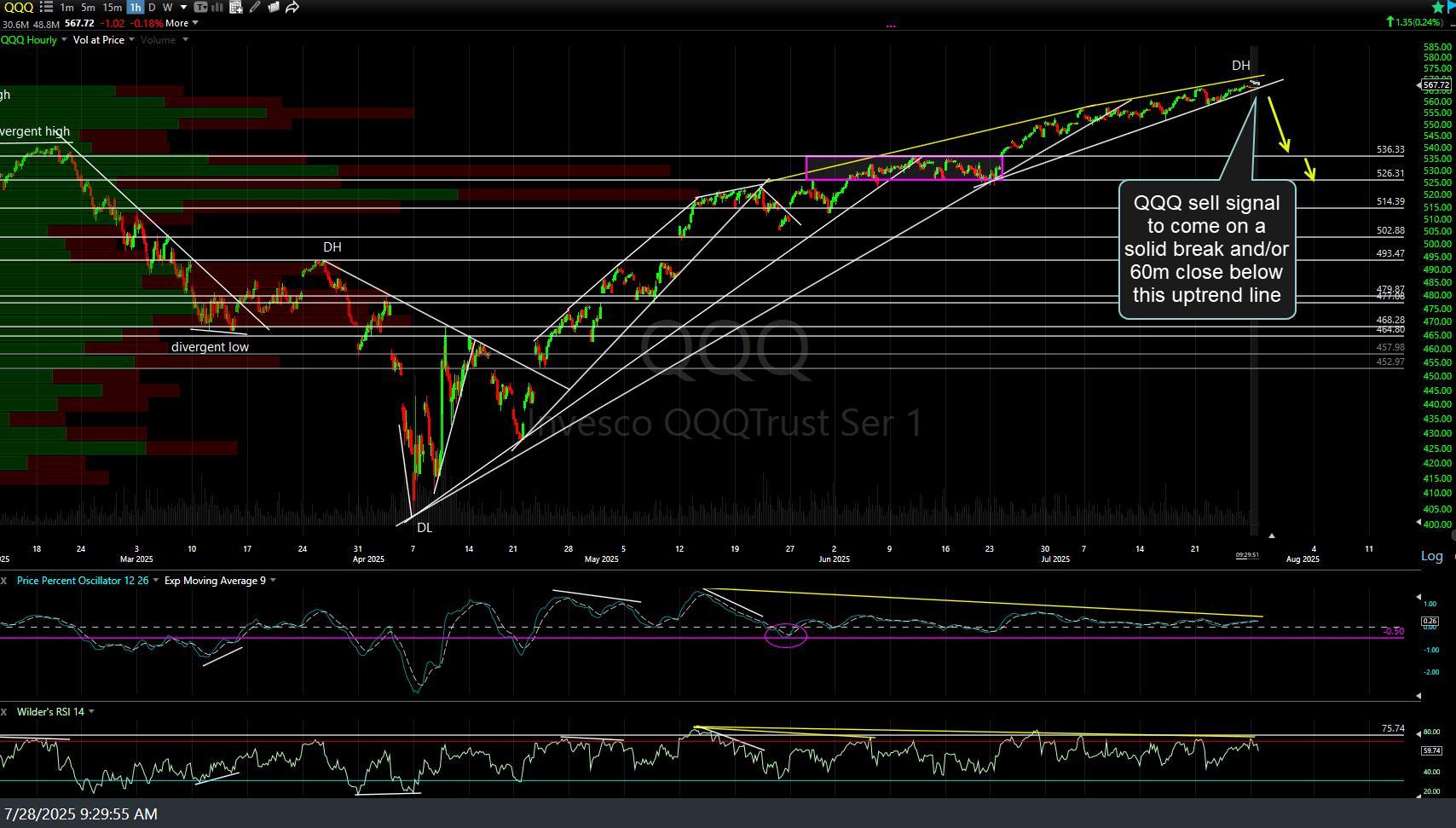Click the QQQ sell signal annotation box

[x=1206, y=249]
